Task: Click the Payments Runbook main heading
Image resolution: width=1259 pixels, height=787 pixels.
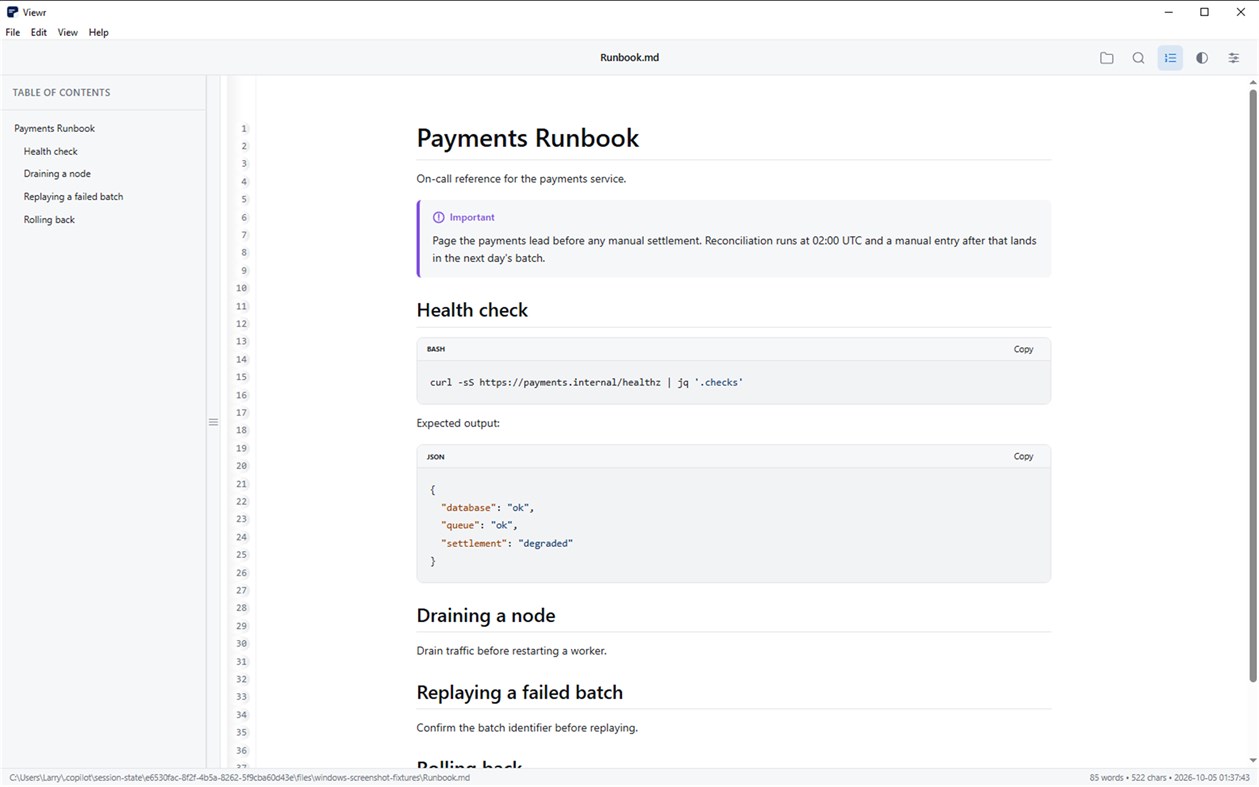Action: 528,138
